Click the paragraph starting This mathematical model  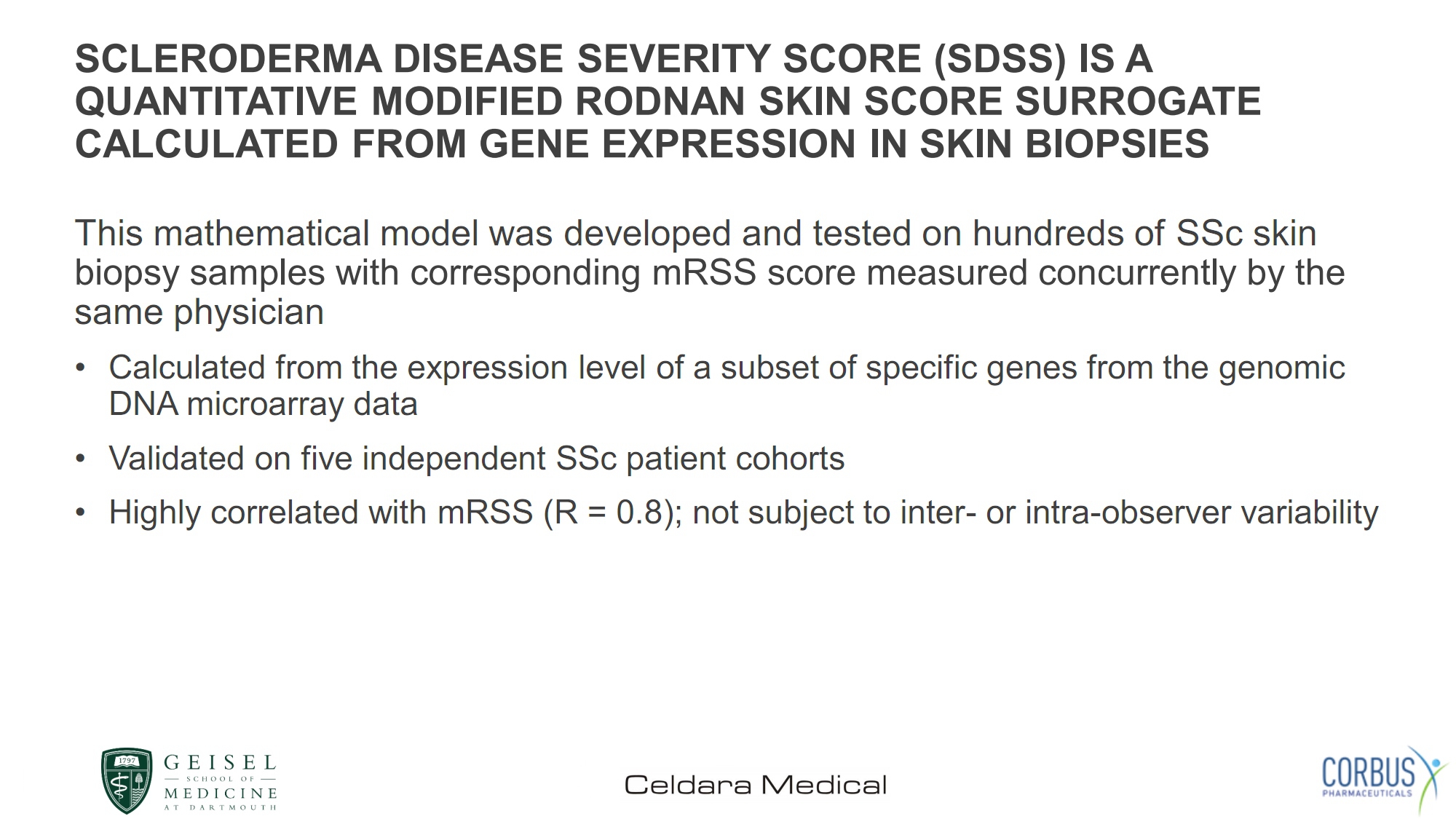[x=710, y=273]
